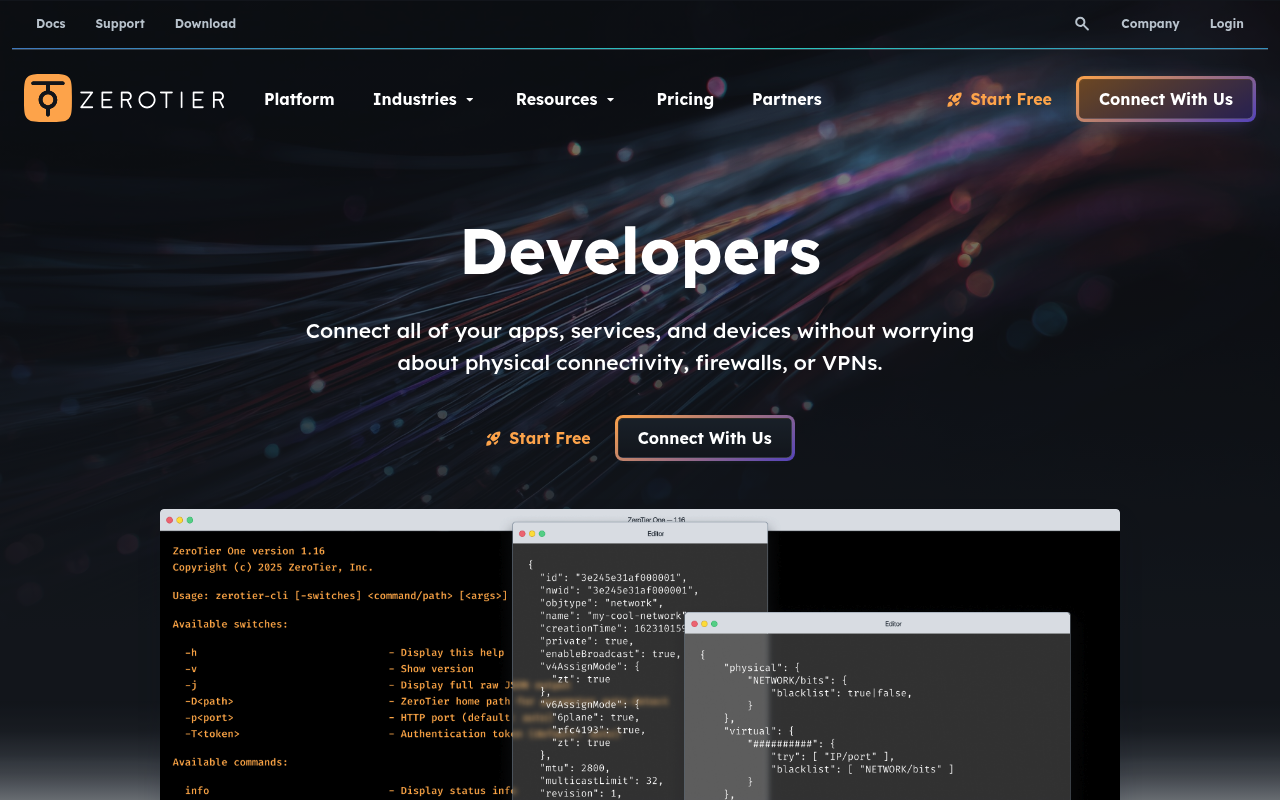Click the "info" command in the terminal
1280x800 pixels.
tap(197, 791)
